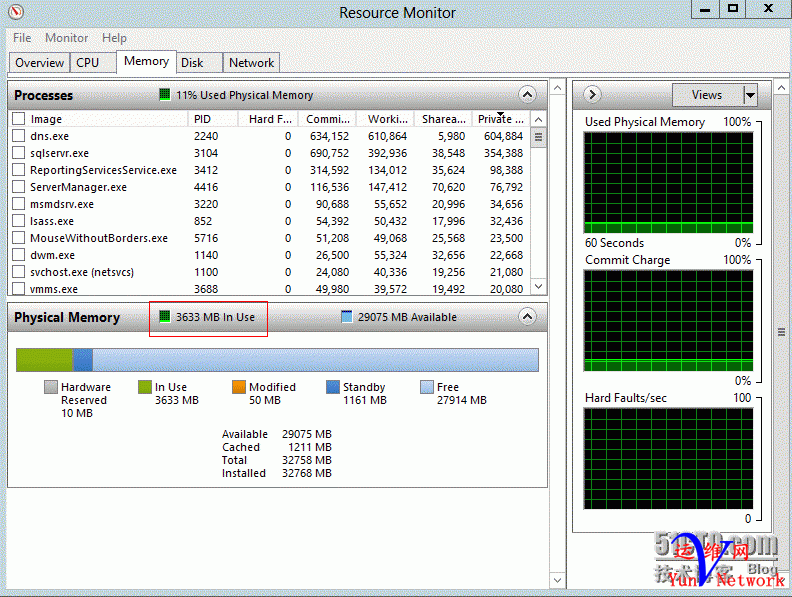
Task: Click the 29075 MB Available header text
Action: click(x=407, y=317)
